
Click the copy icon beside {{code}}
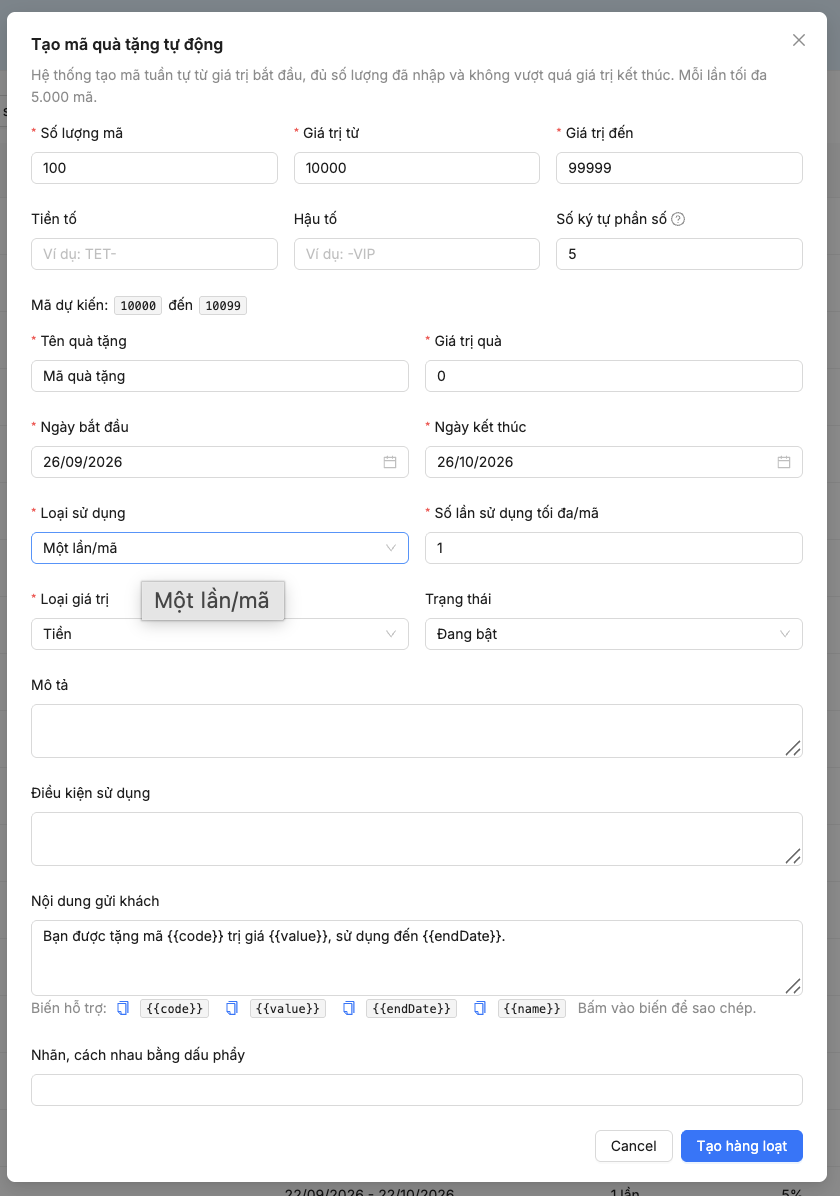[x=123, y=1008]
